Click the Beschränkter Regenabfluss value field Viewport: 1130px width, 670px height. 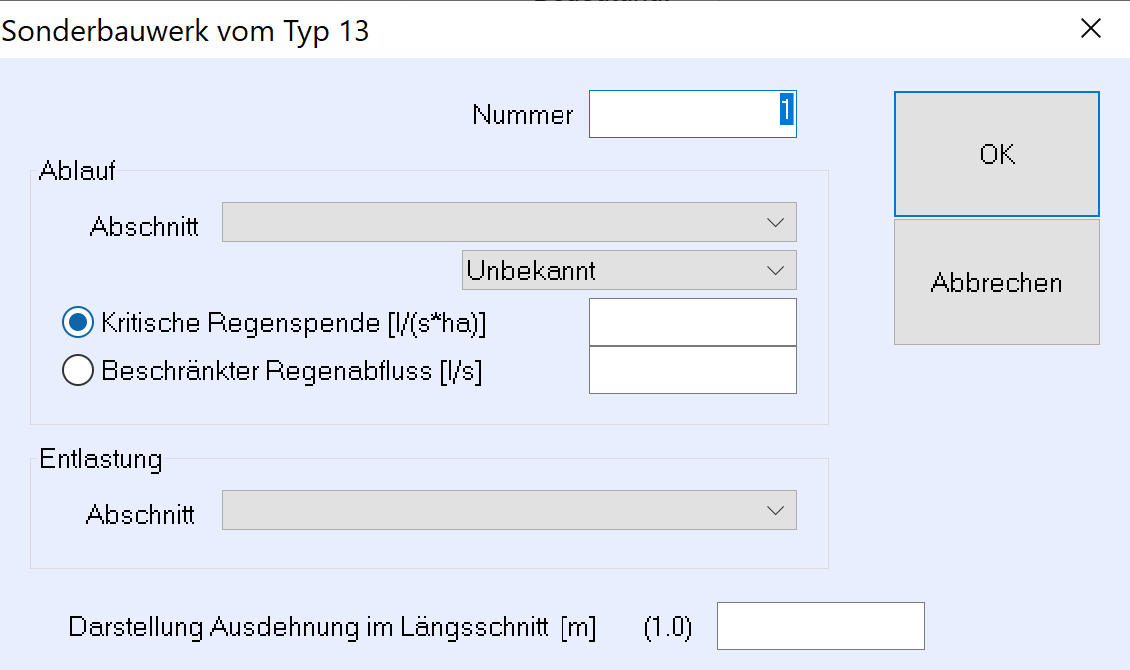692,370
